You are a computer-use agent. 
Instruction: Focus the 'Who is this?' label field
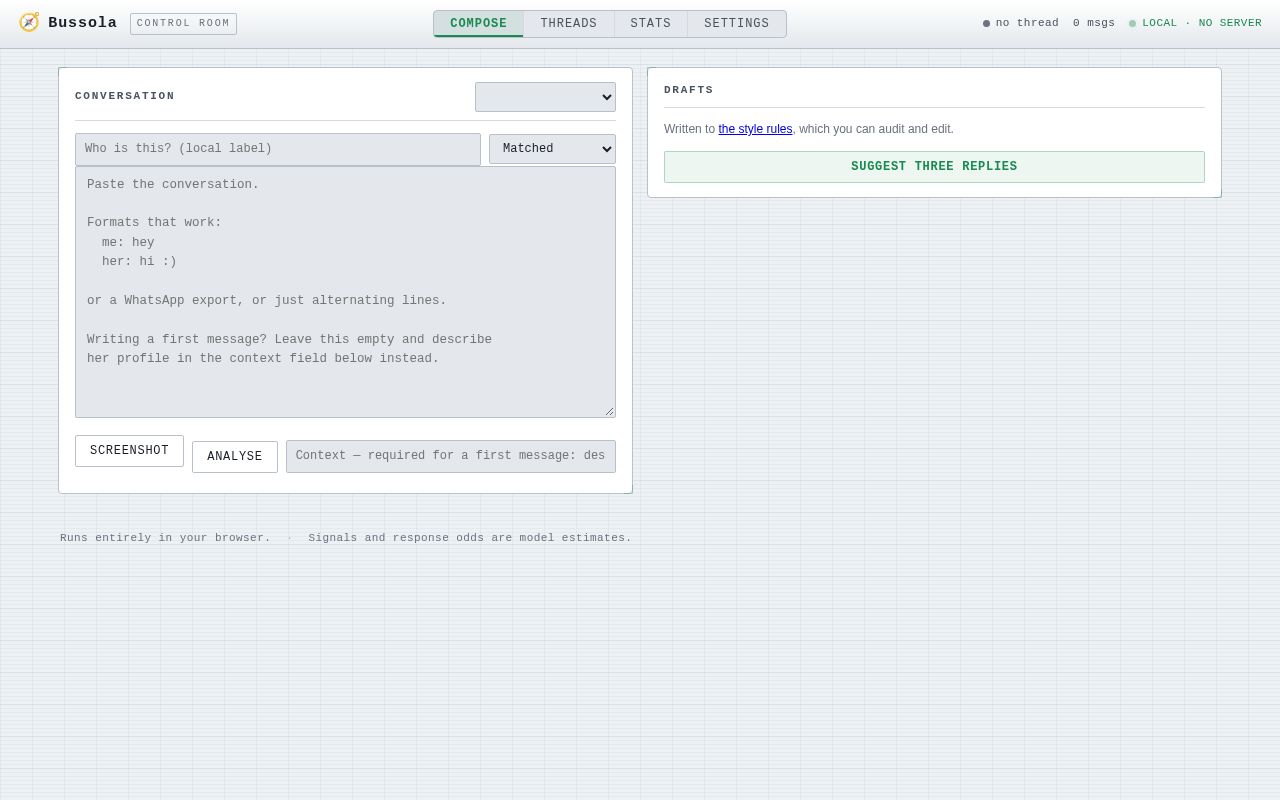coord(278,149)
